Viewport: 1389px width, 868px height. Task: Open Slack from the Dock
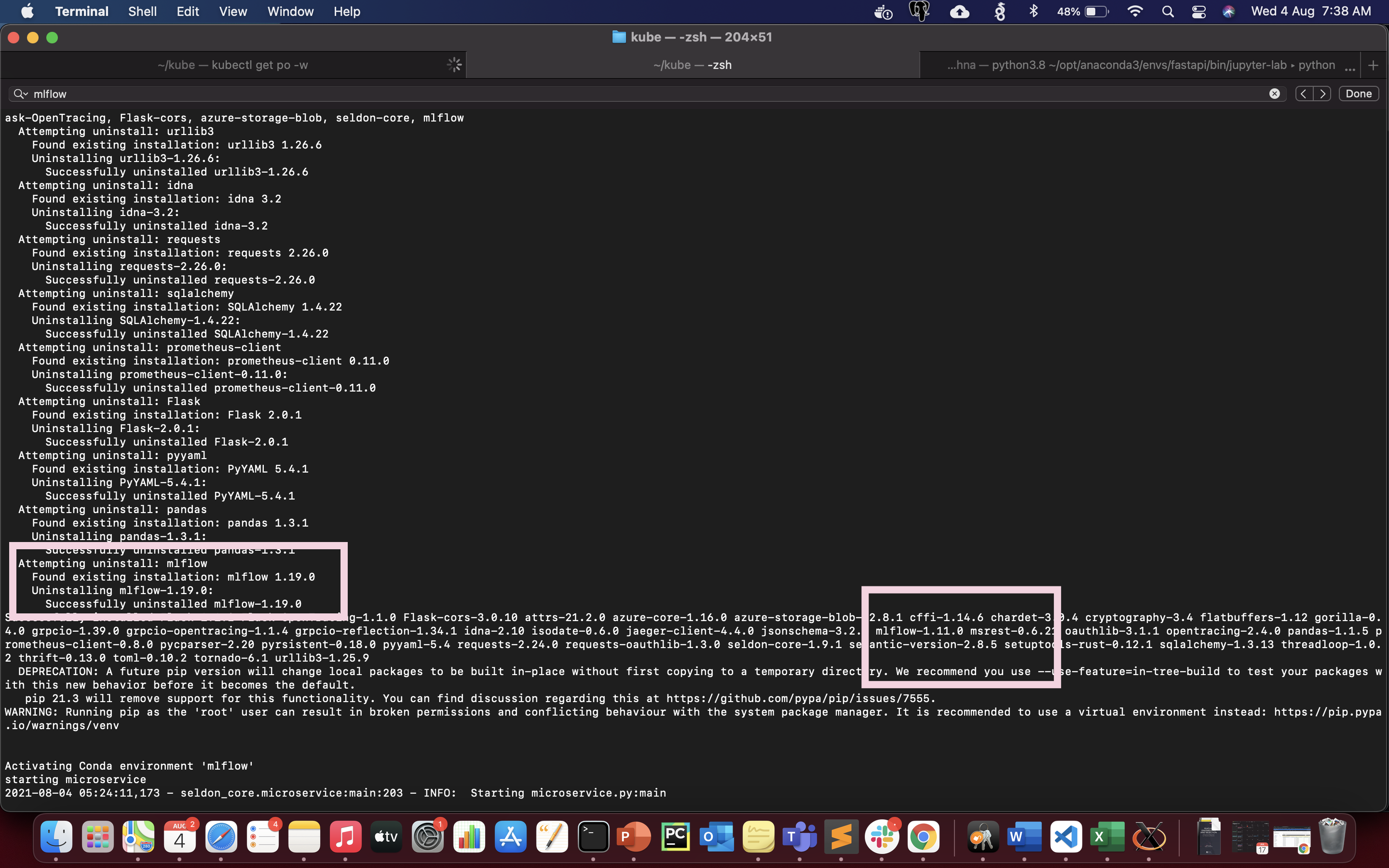(882, 837)
